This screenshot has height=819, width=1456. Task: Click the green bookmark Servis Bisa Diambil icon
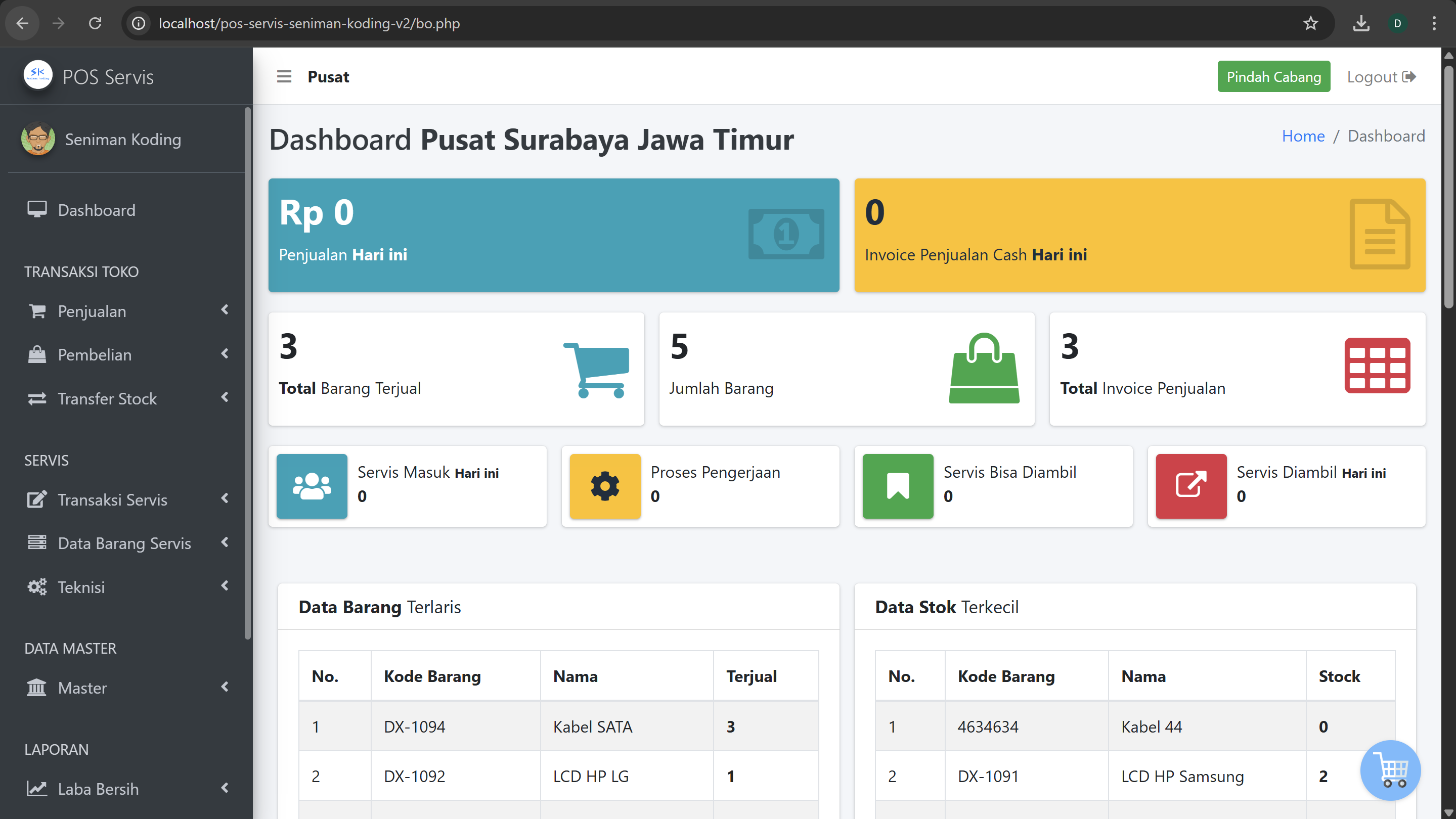point(898,486)
